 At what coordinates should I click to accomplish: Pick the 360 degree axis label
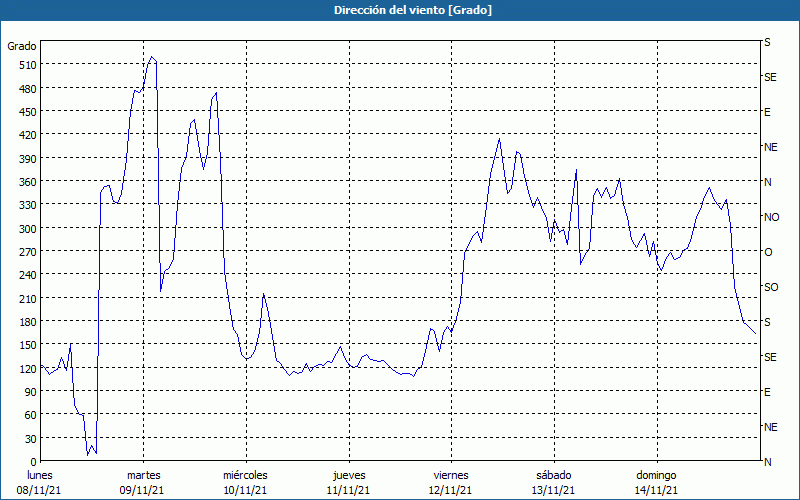pyautogui.click(x=28, y=182)
